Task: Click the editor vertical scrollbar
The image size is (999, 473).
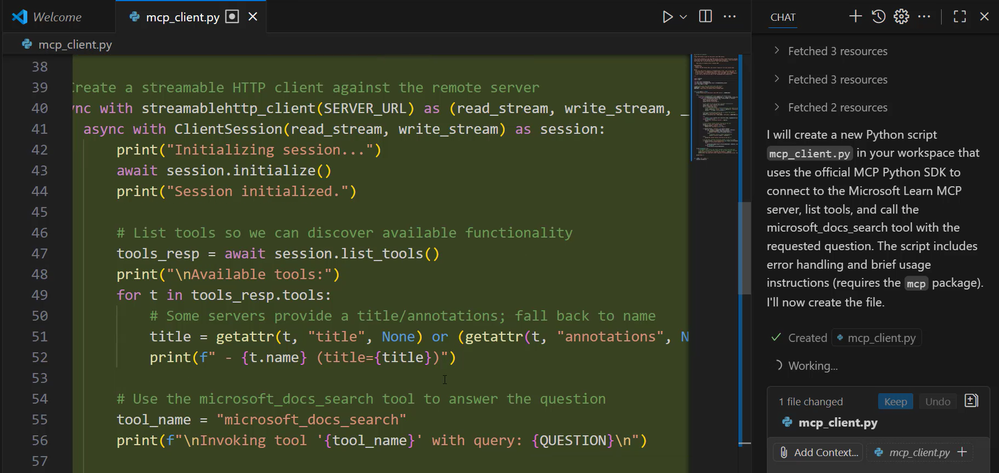Action: [x=744, y=248]
